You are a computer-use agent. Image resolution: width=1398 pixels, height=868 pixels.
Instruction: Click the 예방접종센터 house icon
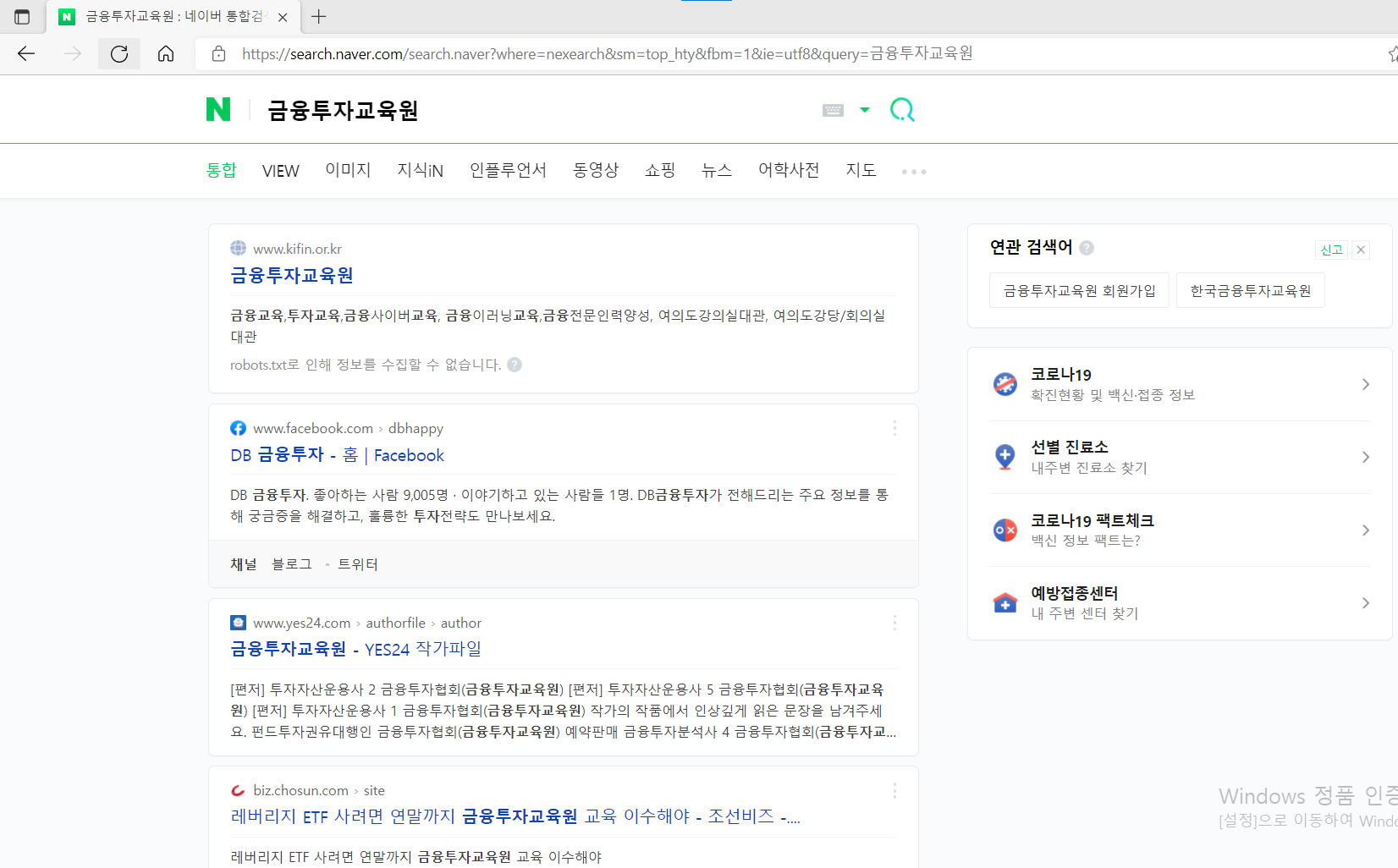click(x=1005, y=603)
